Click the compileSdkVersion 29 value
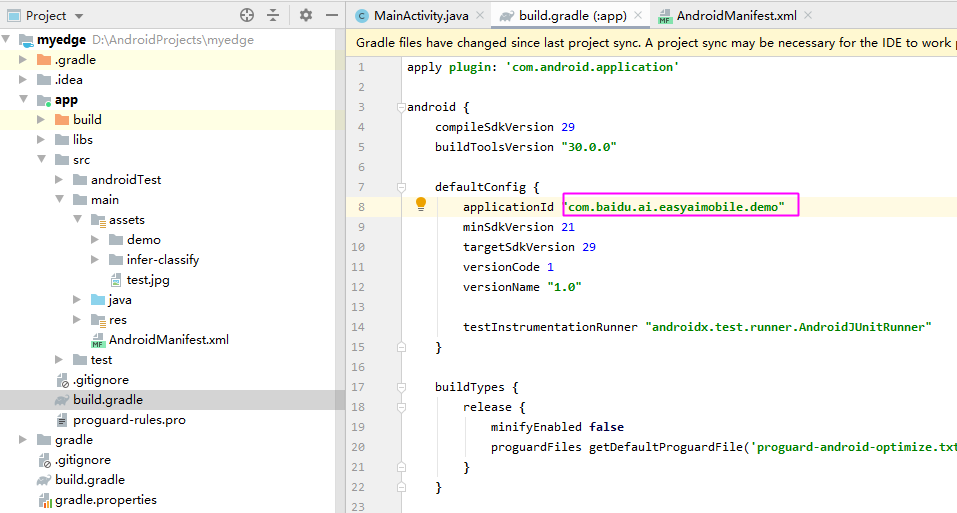The height and width of the screenshot is (513, 957). point(568,127)
